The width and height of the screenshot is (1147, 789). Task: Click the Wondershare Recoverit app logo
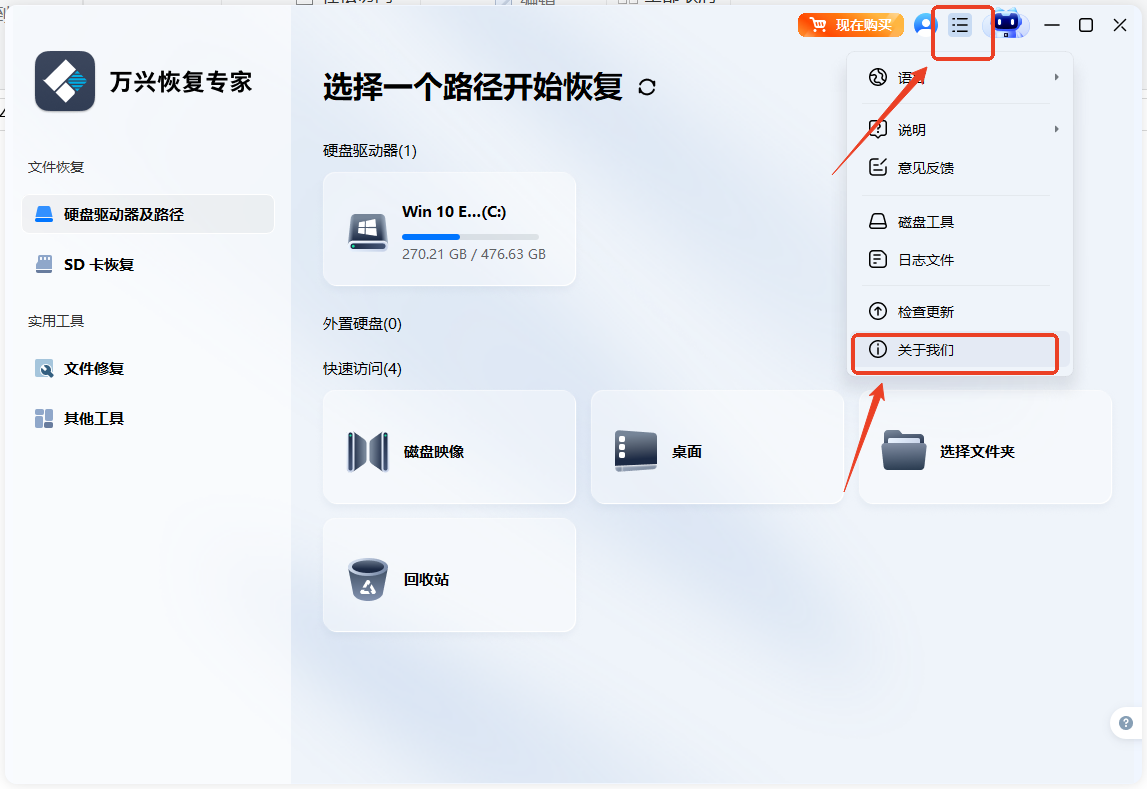click(65, 81)
